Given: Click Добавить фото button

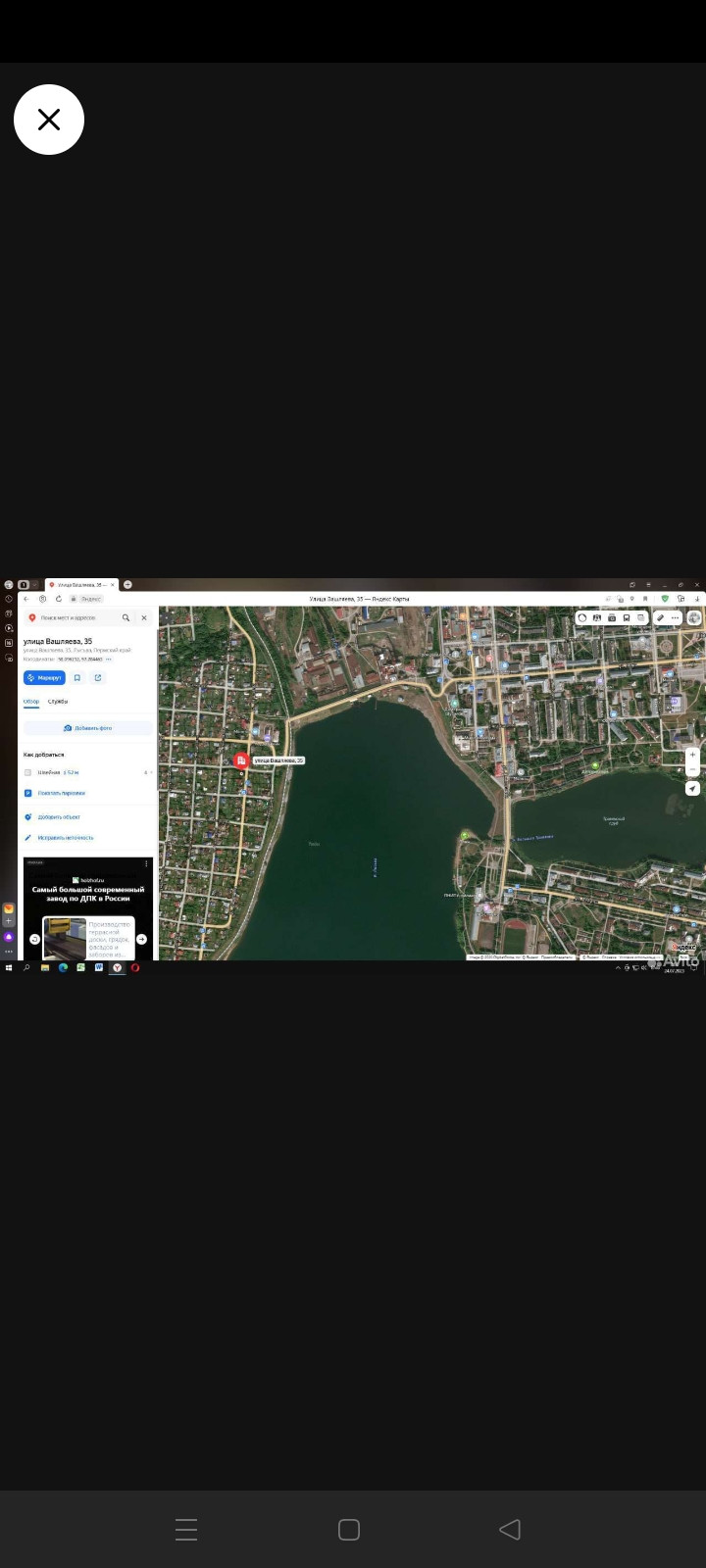Looking at the screenshot, I should (x=88, y=728).
